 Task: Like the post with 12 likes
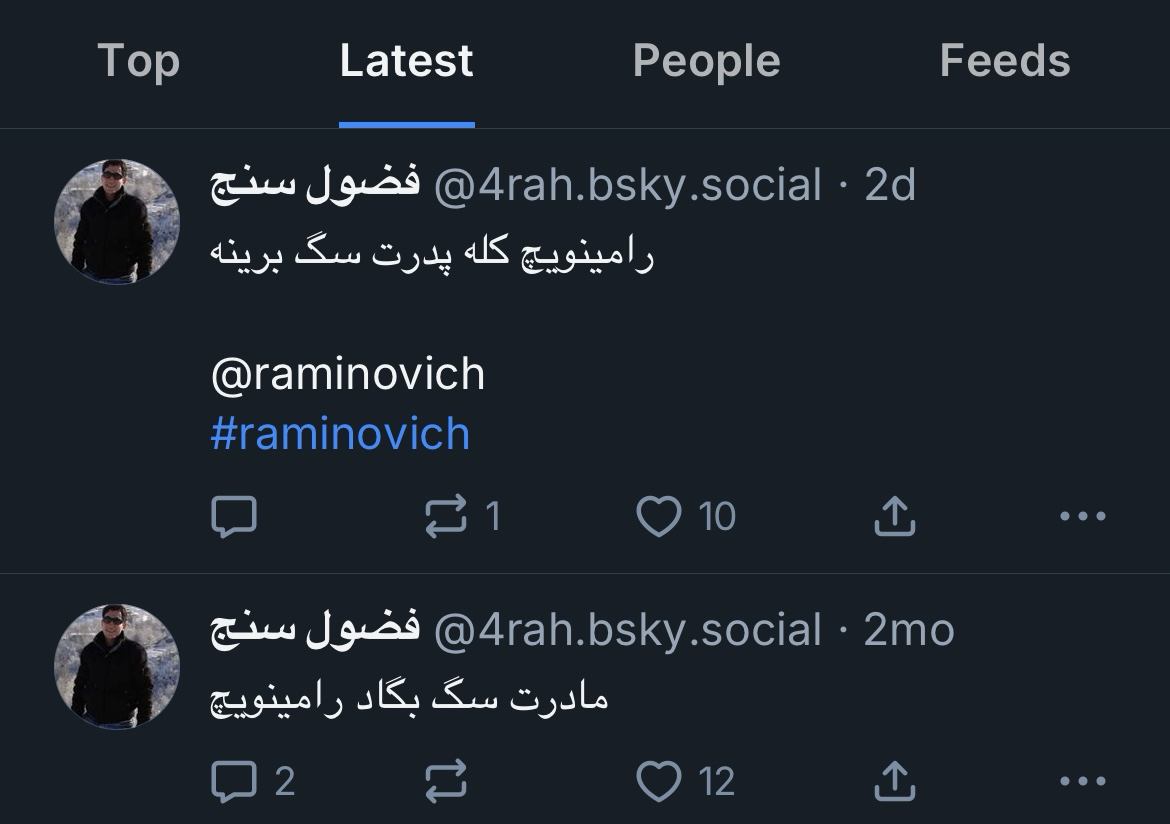[659, 781]
